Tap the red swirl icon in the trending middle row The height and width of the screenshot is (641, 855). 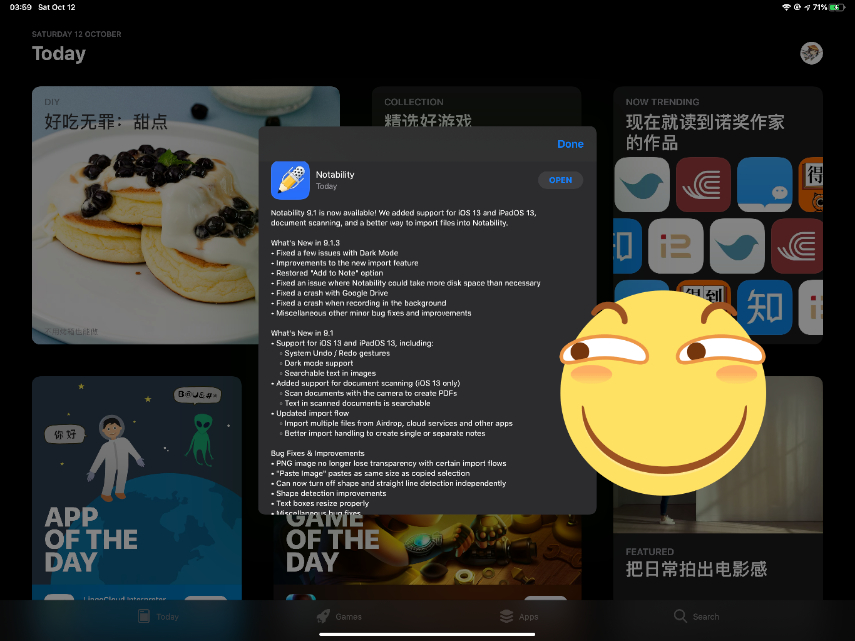point(797,246)
